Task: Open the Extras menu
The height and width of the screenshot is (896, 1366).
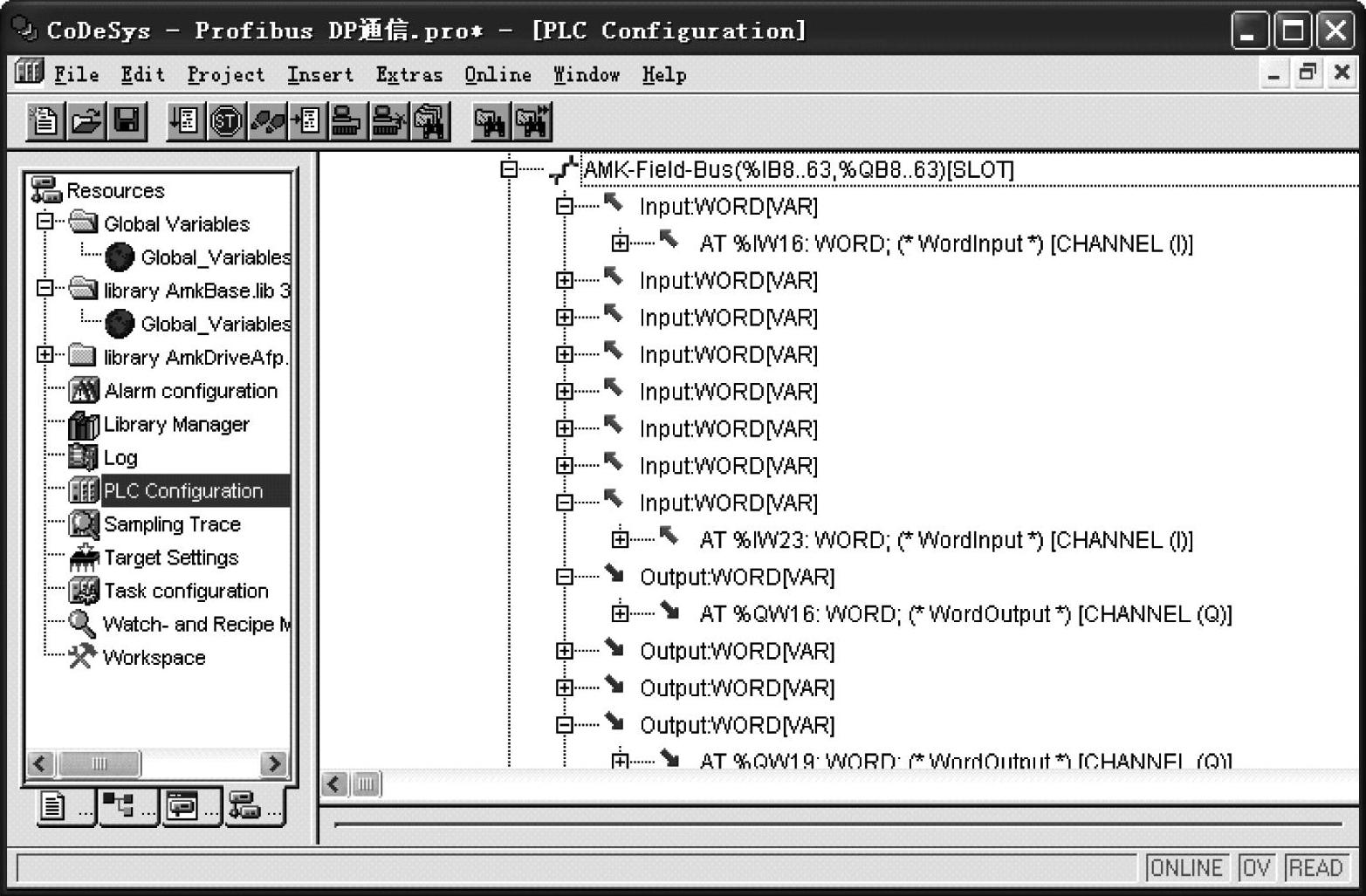Action: tap(409, 75)
